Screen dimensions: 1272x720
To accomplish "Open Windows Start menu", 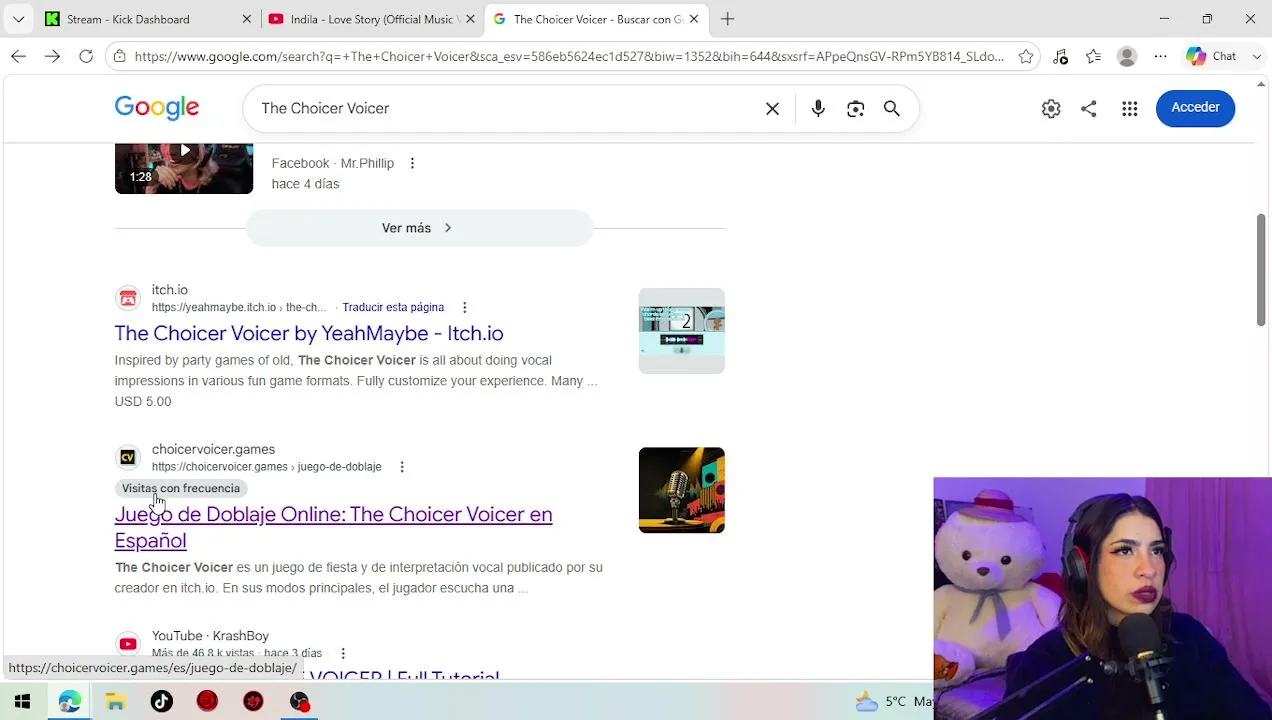I will pos(22,702).
